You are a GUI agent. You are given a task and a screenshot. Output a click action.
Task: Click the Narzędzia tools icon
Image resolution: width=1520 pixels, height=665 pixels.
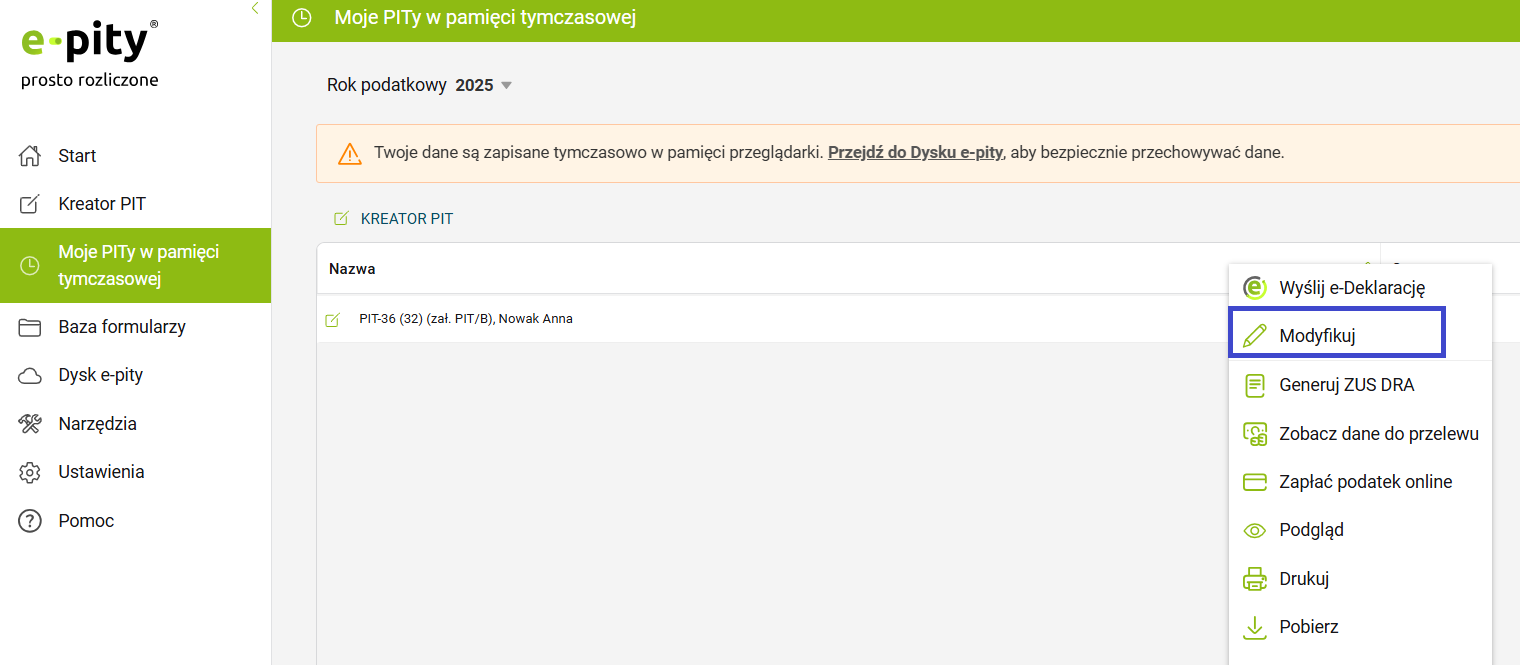point(30,424)
